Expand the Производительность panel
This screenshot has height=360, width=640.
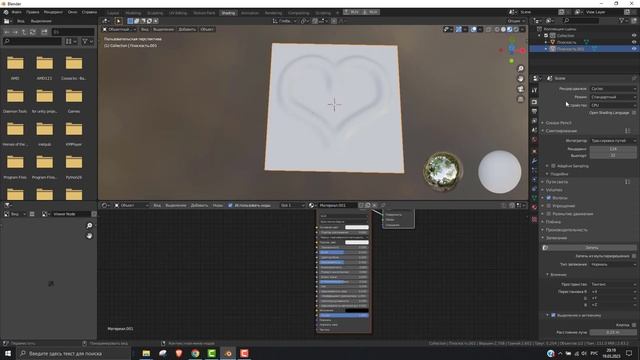567,230
